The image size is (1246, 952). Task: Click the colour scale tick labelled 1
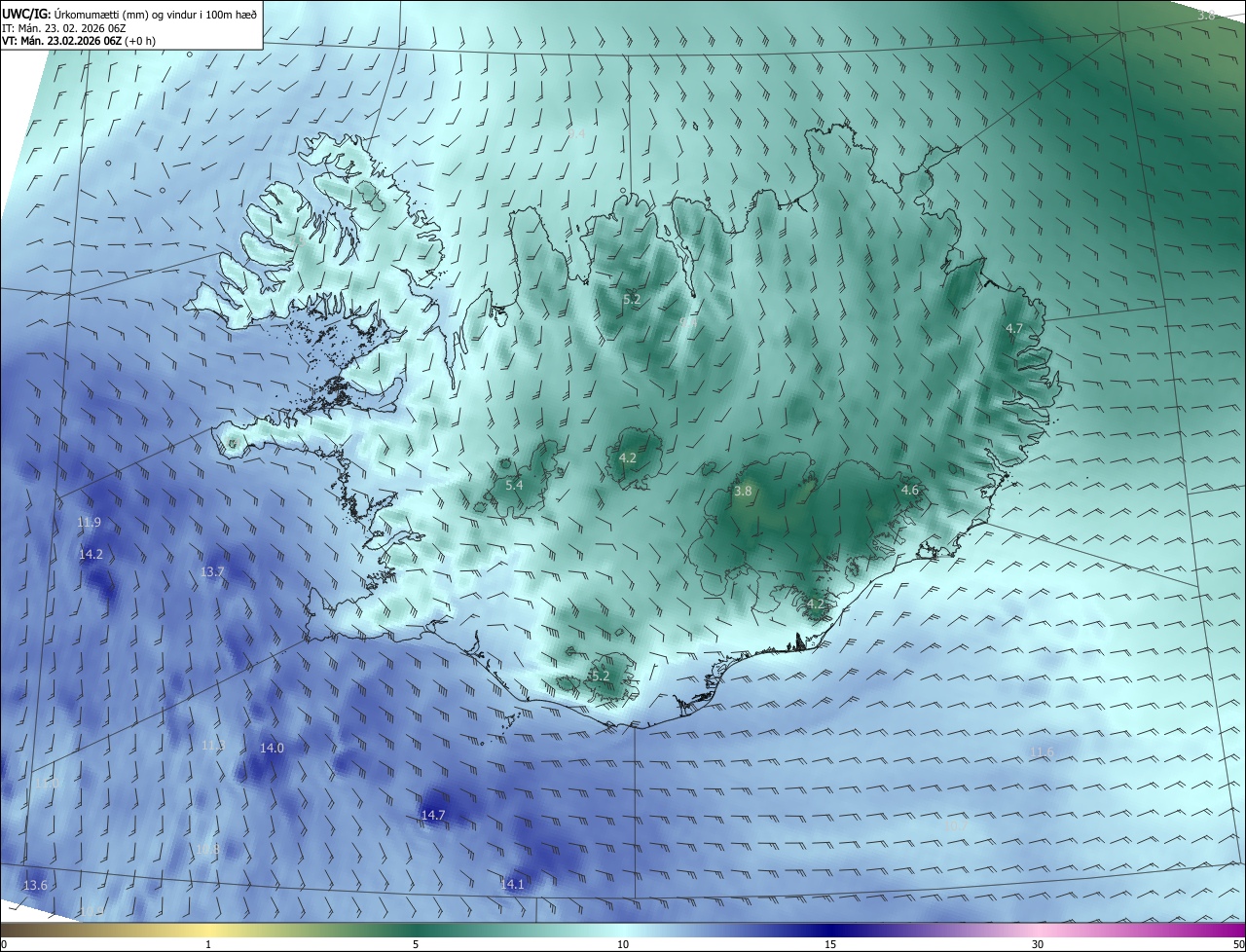(x=208, y=944)
